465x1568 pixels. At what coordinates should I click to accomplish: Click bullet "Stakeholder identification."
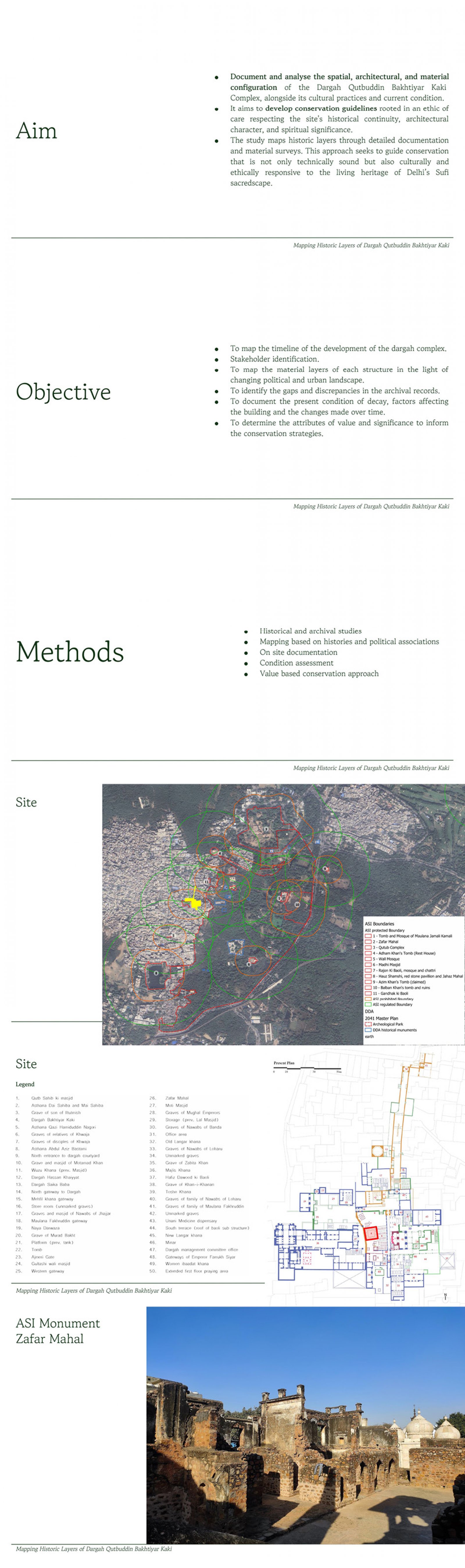[x=274, y=359]
